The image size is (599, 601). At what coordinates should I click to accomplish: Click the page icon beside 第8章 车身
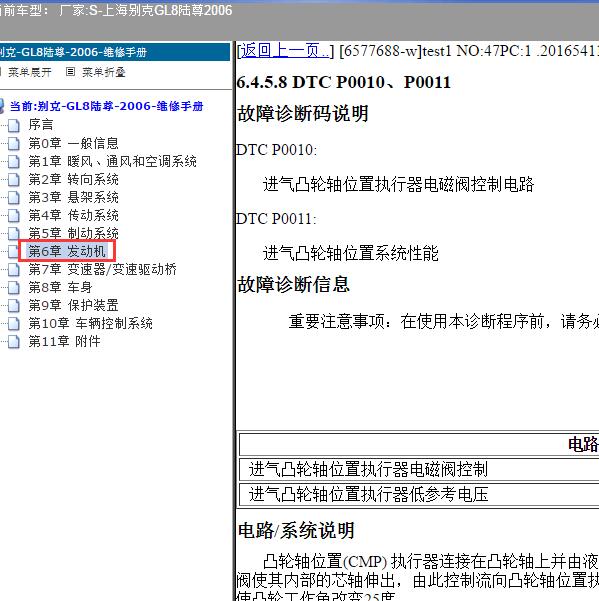[14, 287]
